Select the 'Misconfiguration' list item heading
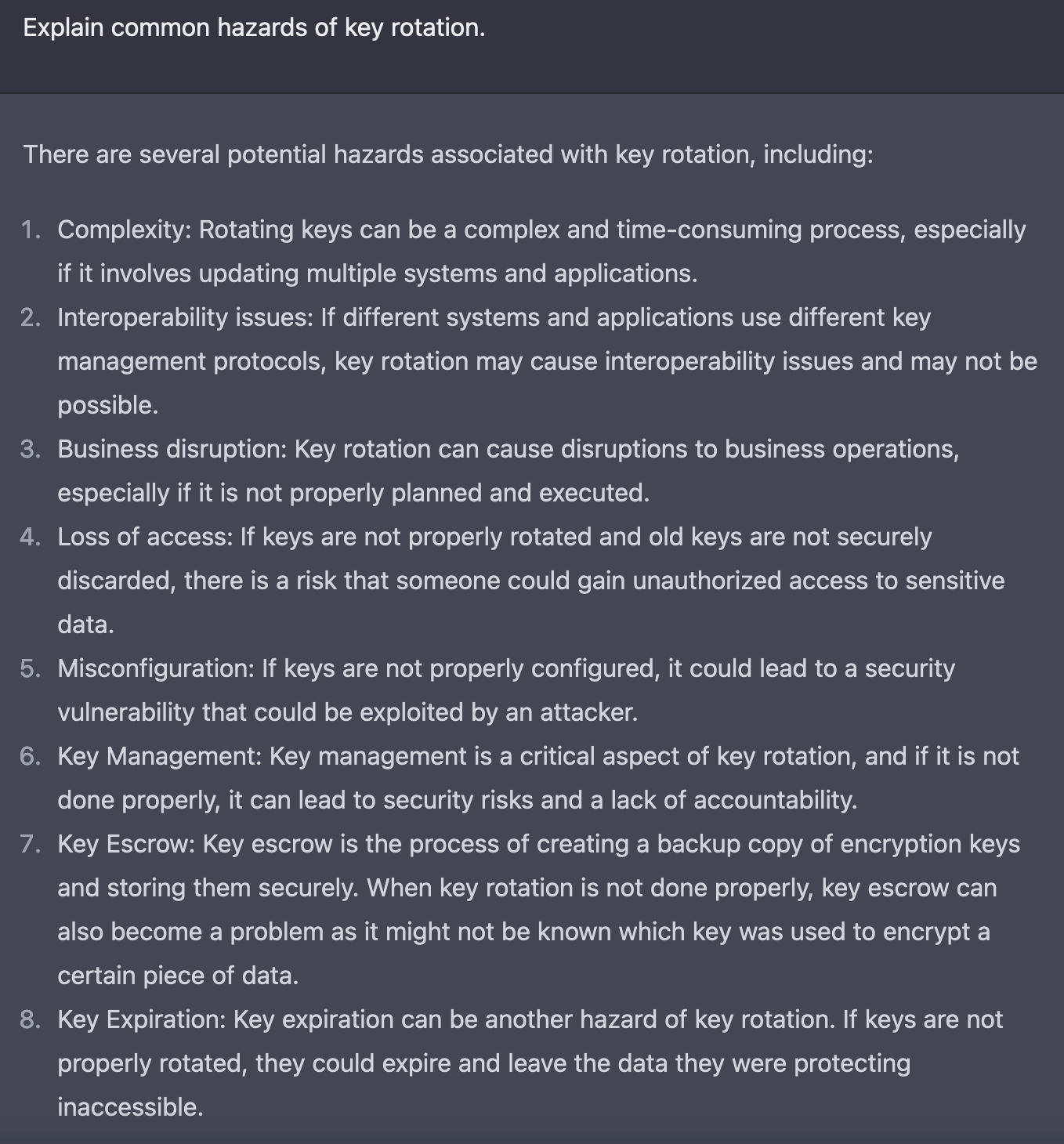Image resolution: width=1064 pixels, height=1144 pixels. click(x=156, y=668)
